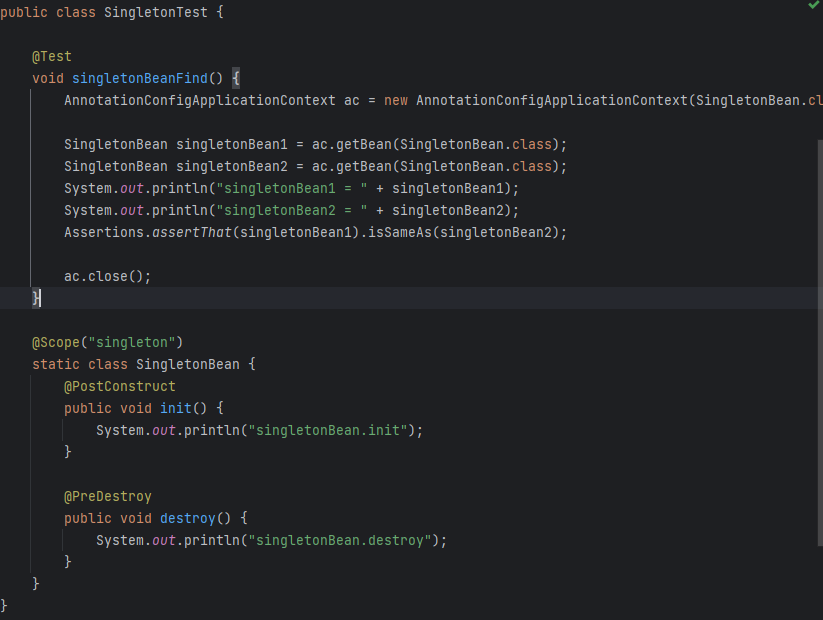Click the SingletonTest class name

click(x=155, y=12)
